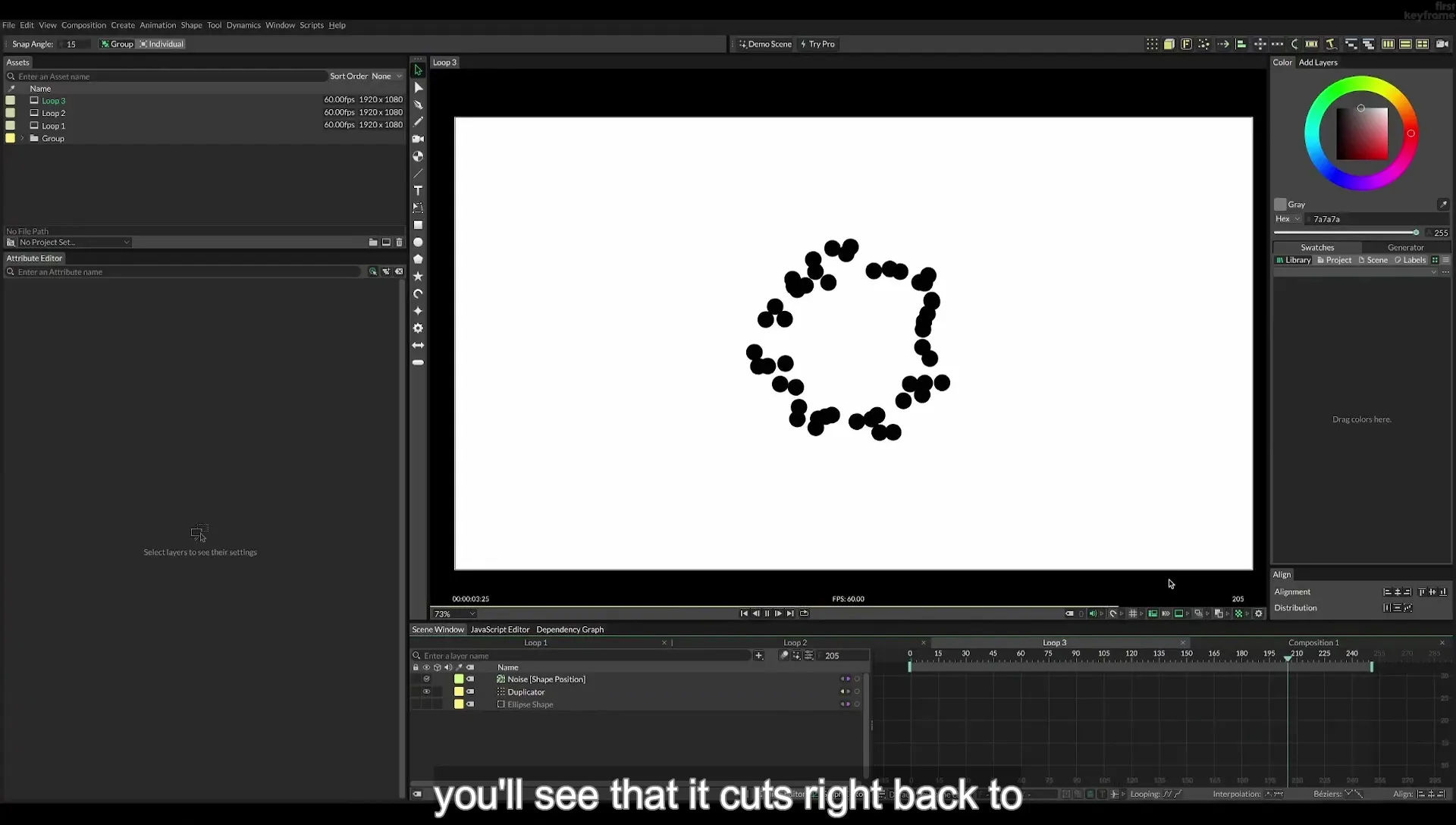Open viewport settings gear icon
This screenshot has width=1456, height=825.
(1259, 613)
